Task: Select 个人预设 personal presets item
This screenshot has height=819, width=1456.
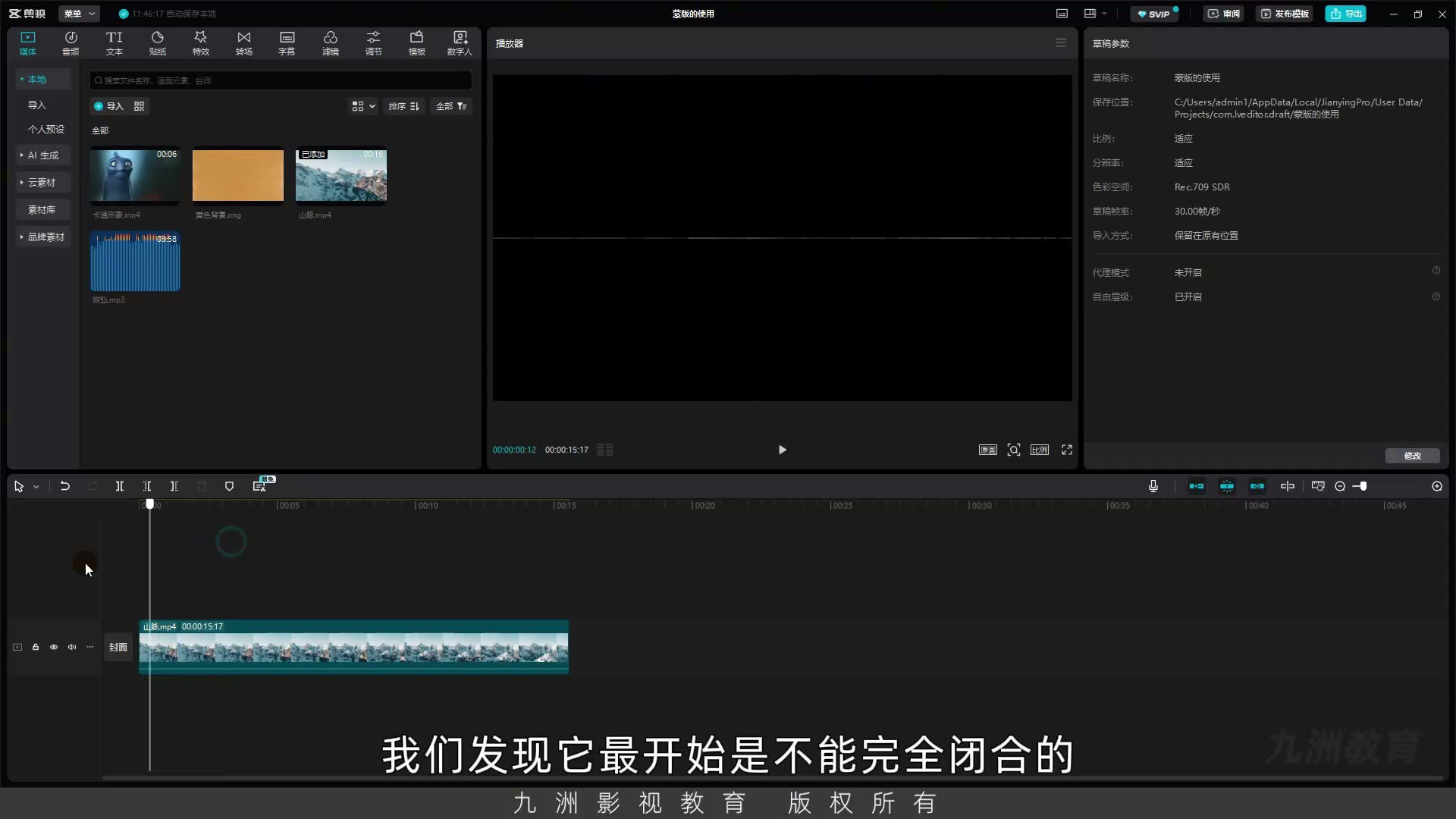Action: click(x=45, y=129)
